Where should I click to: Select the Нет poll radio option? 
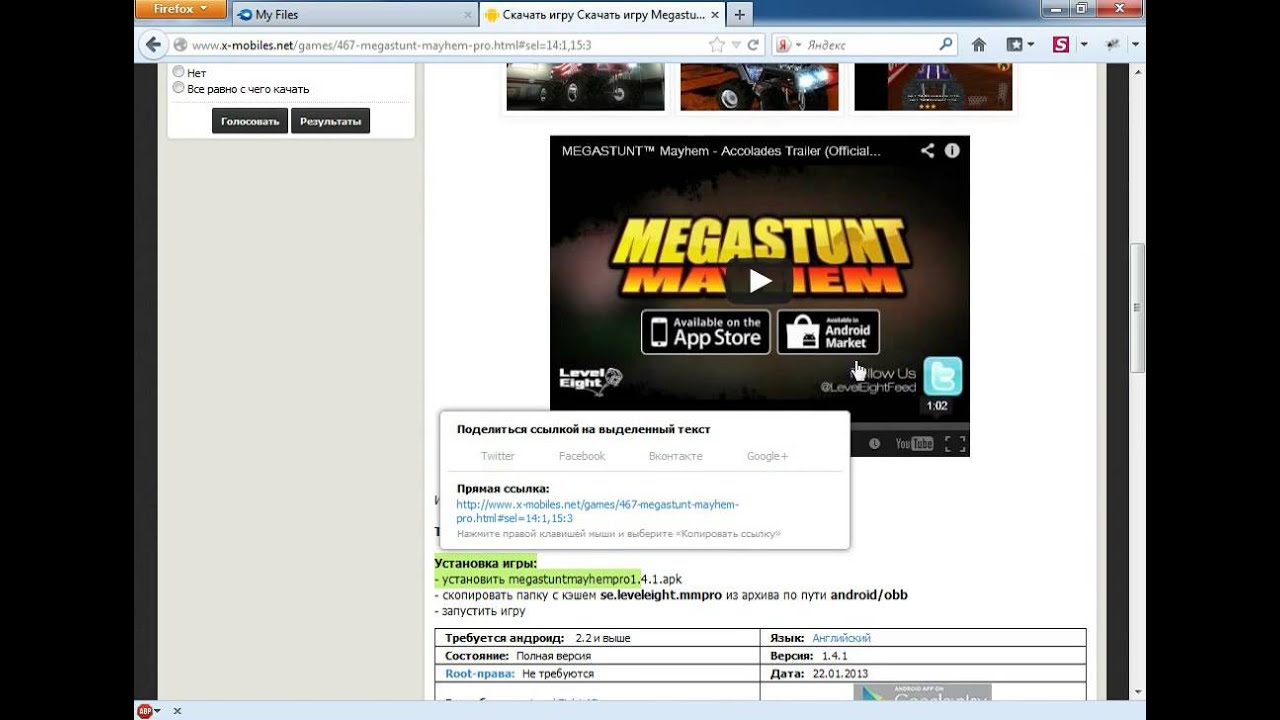pos(179,72)
